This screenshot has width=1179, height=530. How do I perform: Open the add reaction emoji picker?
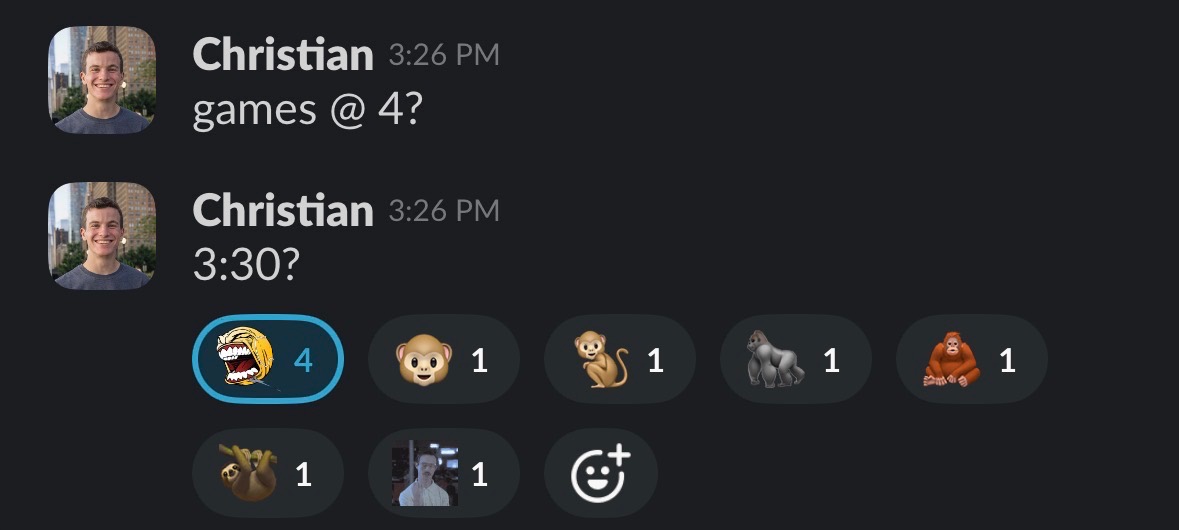(x=601, y=474)
